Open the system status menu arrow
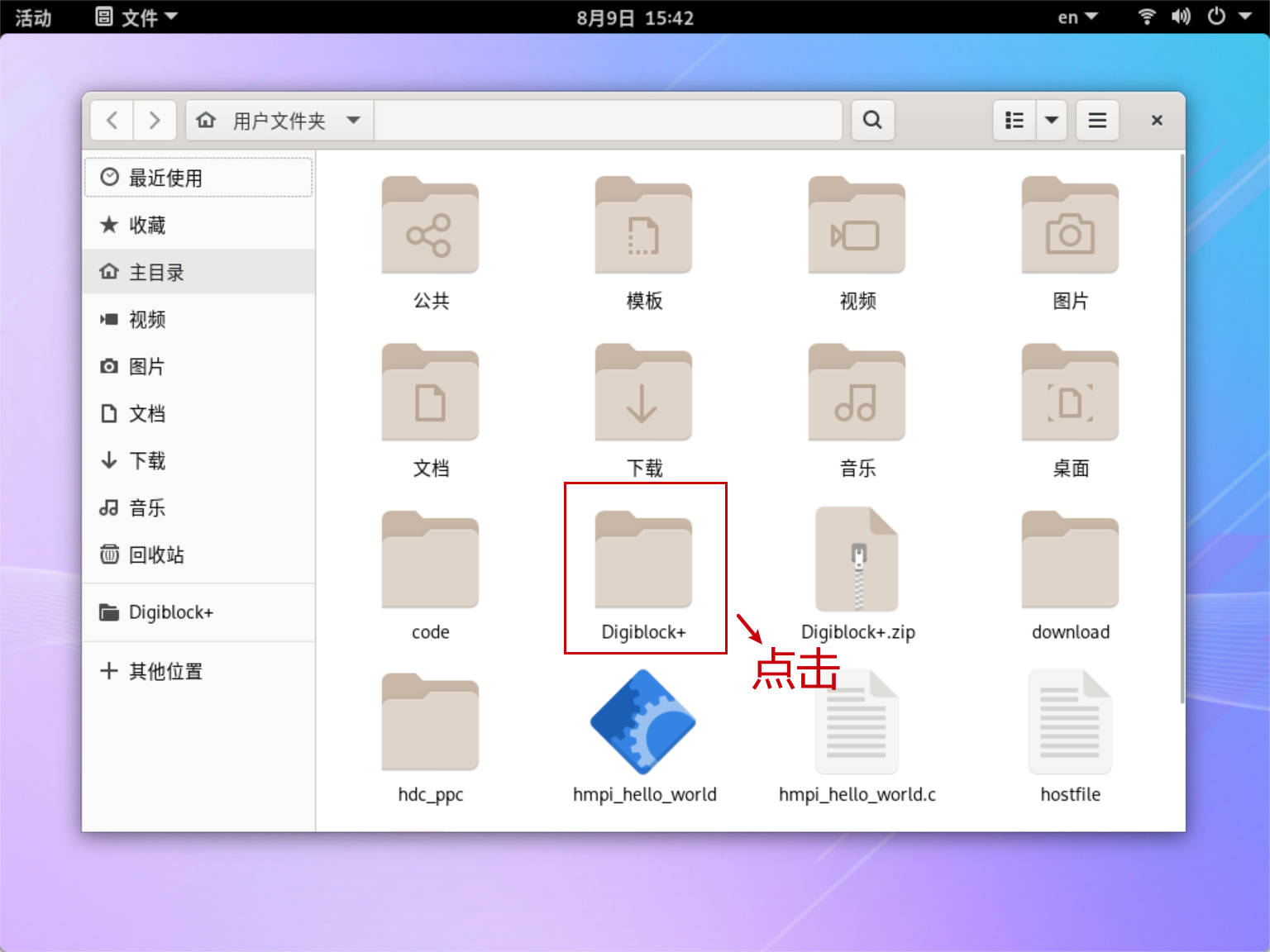 tap(1245, 17)
